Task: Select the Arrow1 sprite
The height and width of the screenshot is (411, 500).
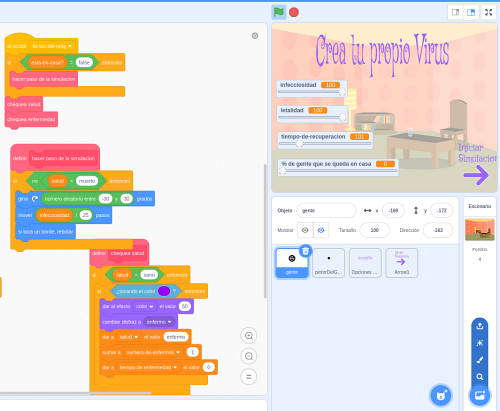Action: [x=401, y=263]
